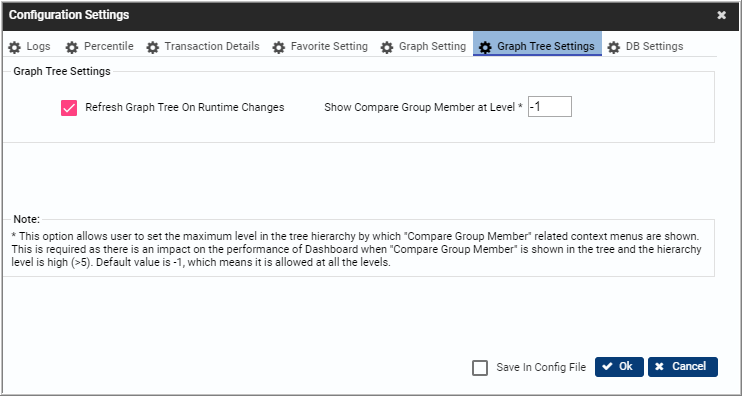
Task: Click the gear icon beside Percentile
Action: pyautogui.click(x=71, y=47)
